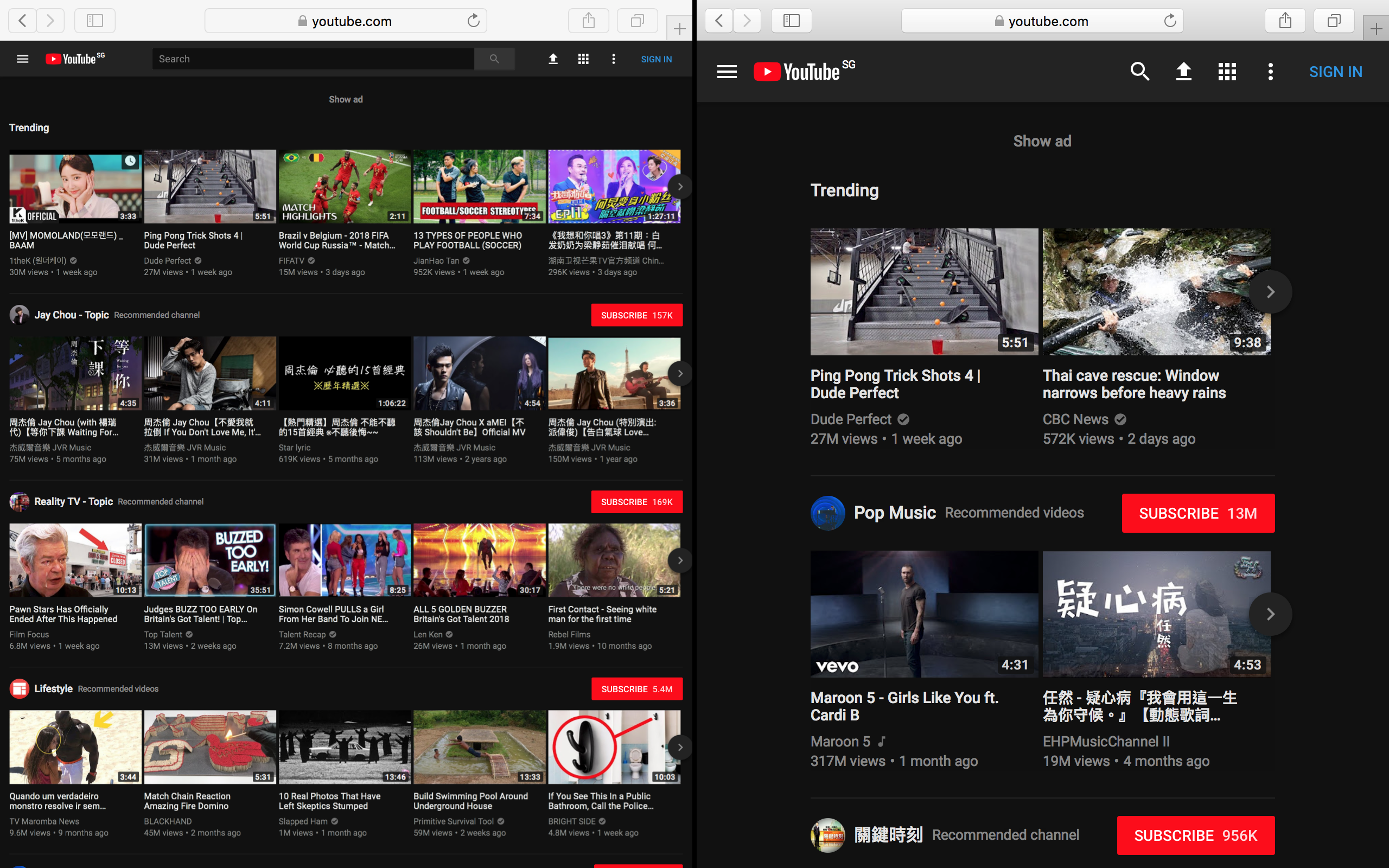Open new tab in right Safari window
1389x868 pixels.
(x=1376, y=29)
